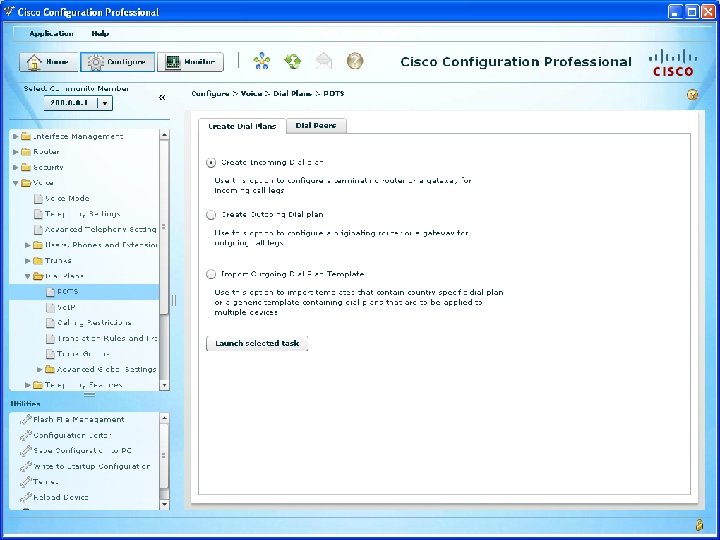Click the Configure toolbar button
This screenshot has height=540, width=720.
point(117,62)
